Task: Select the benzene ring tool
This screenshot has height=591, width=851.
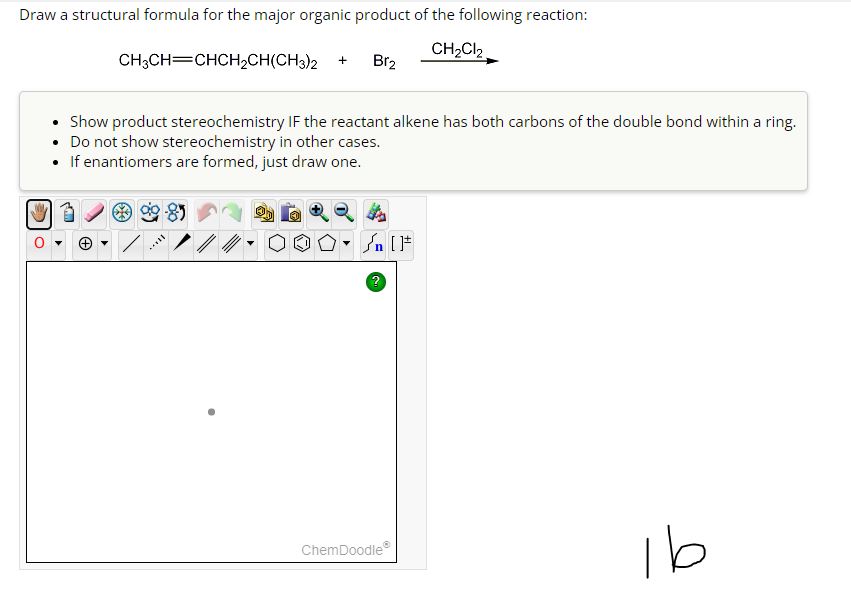Action: click(302, 244)
